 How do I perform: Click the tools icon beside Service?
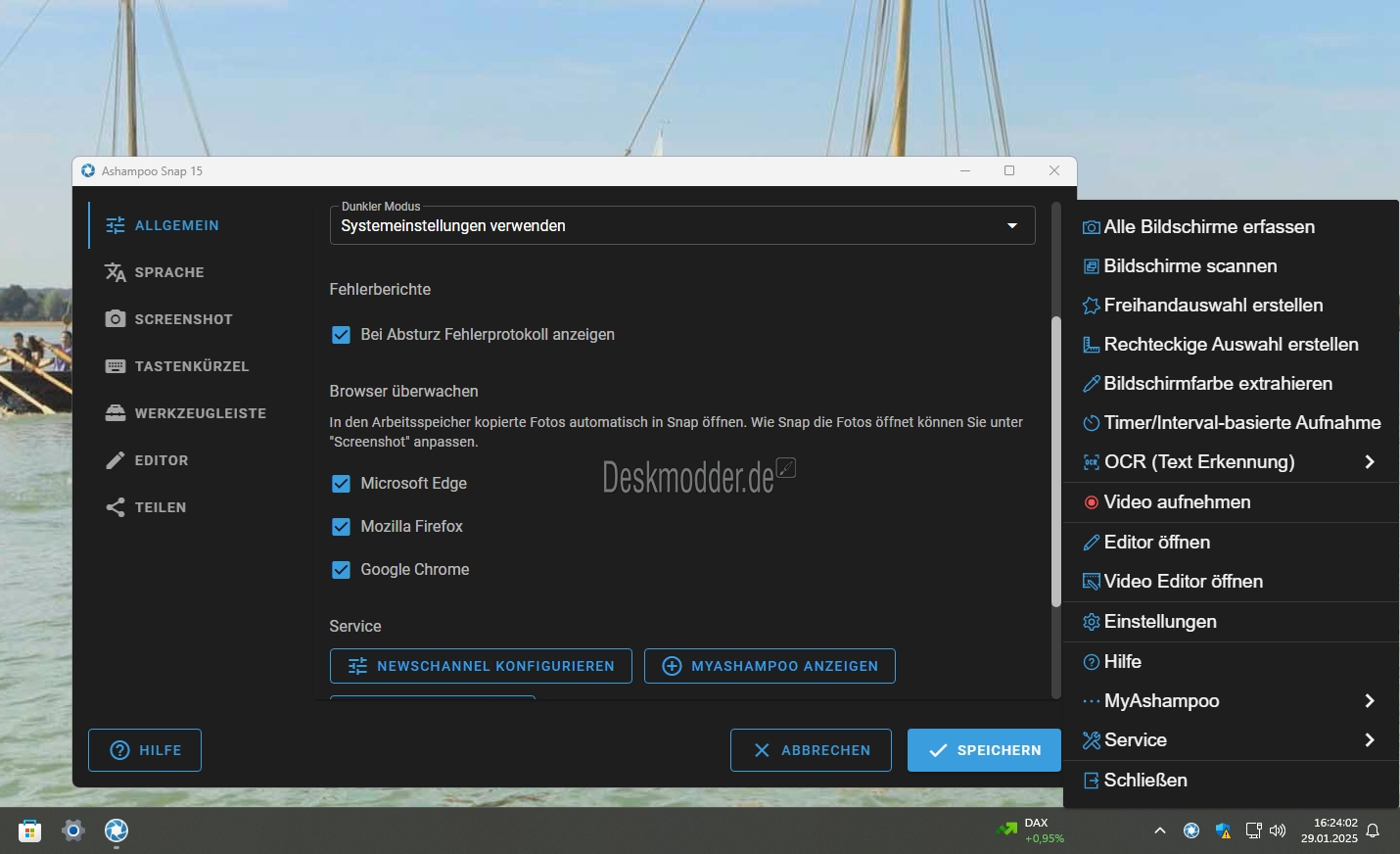1091,740
